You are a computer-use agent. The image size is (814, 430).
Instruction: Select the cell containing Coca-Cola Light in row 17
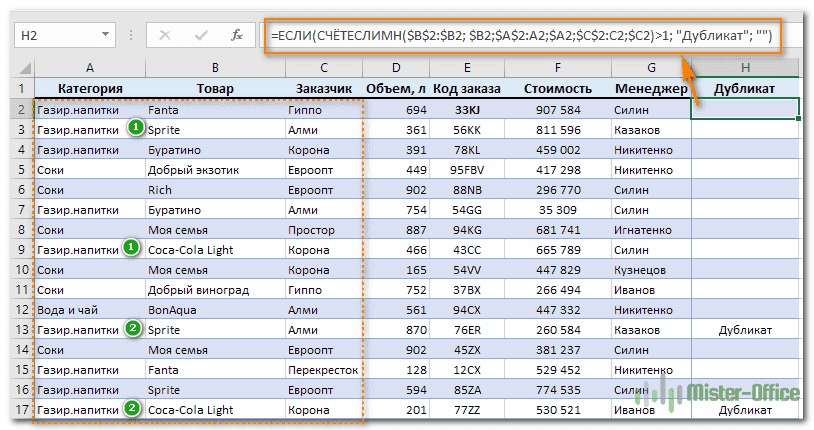213,409
